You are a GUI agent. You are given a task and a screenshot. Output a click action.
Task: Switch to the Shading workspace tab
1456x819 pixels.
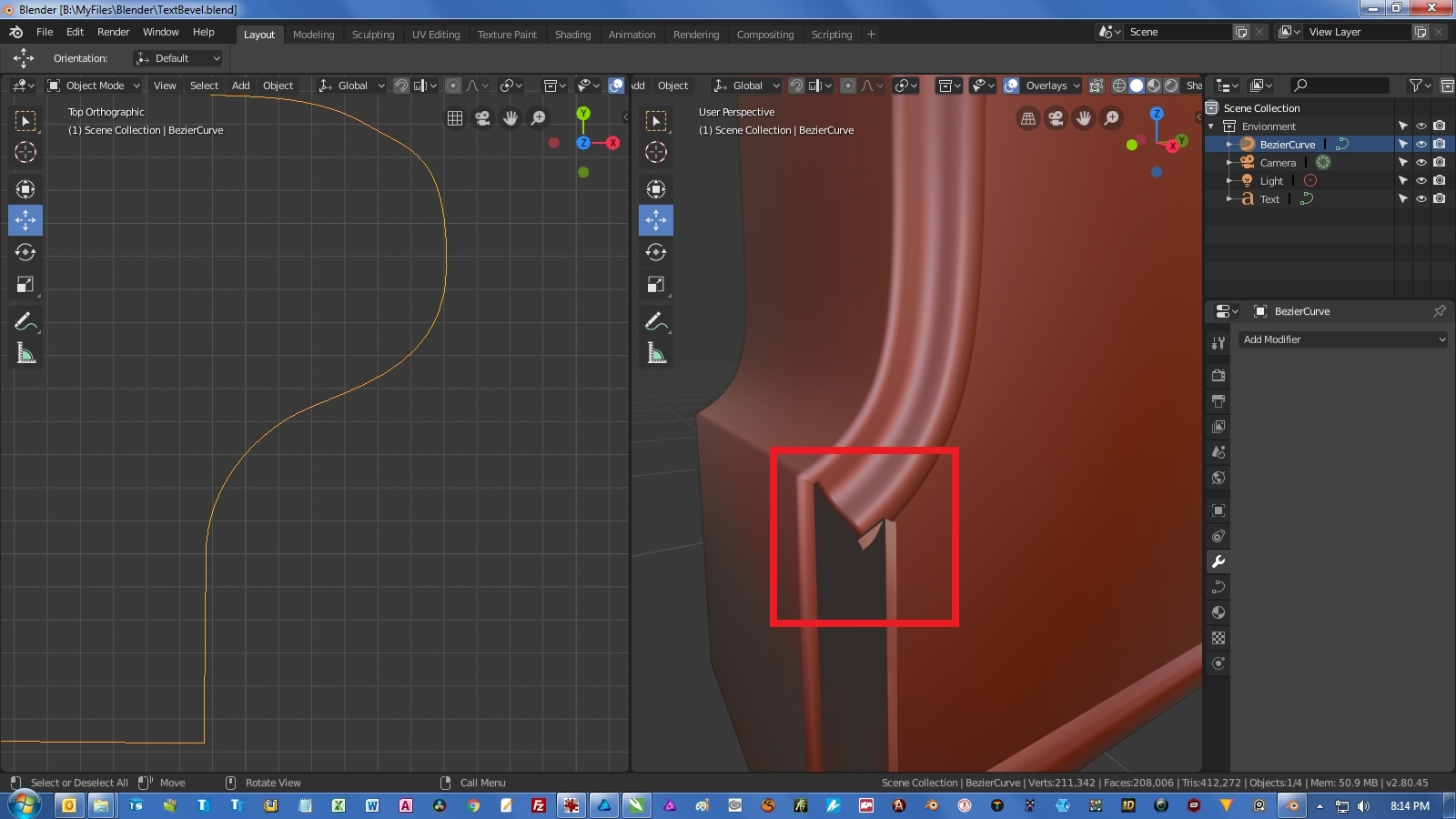click(x=572, y=35)
